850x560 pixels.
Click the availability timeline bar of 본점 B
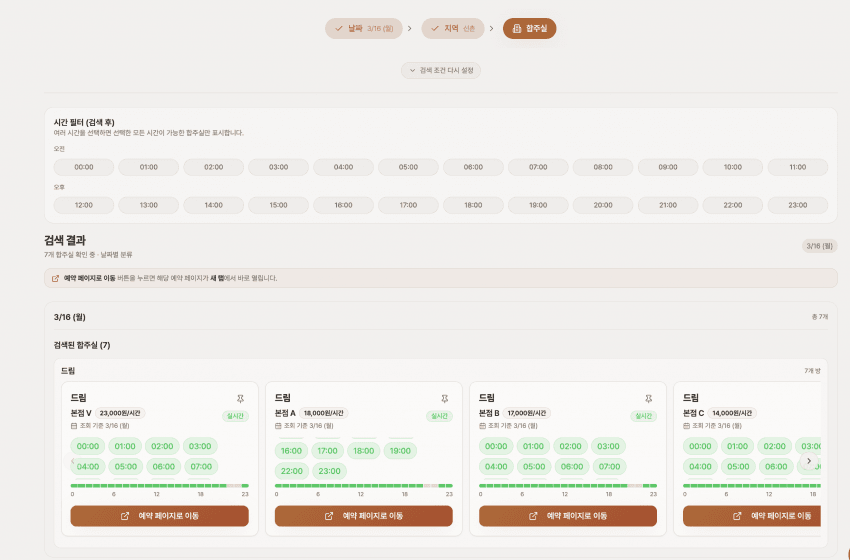click(x=567, y=486)
